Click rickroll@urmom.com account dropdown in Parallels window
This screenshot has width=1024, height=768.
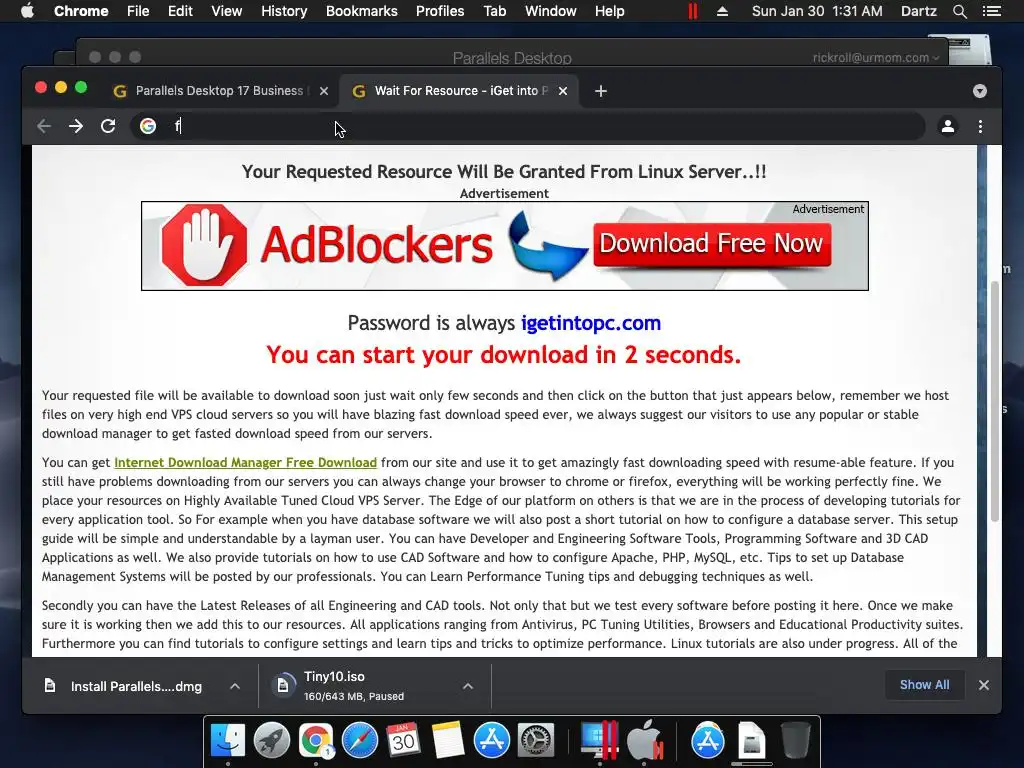[x=876, y=57]
